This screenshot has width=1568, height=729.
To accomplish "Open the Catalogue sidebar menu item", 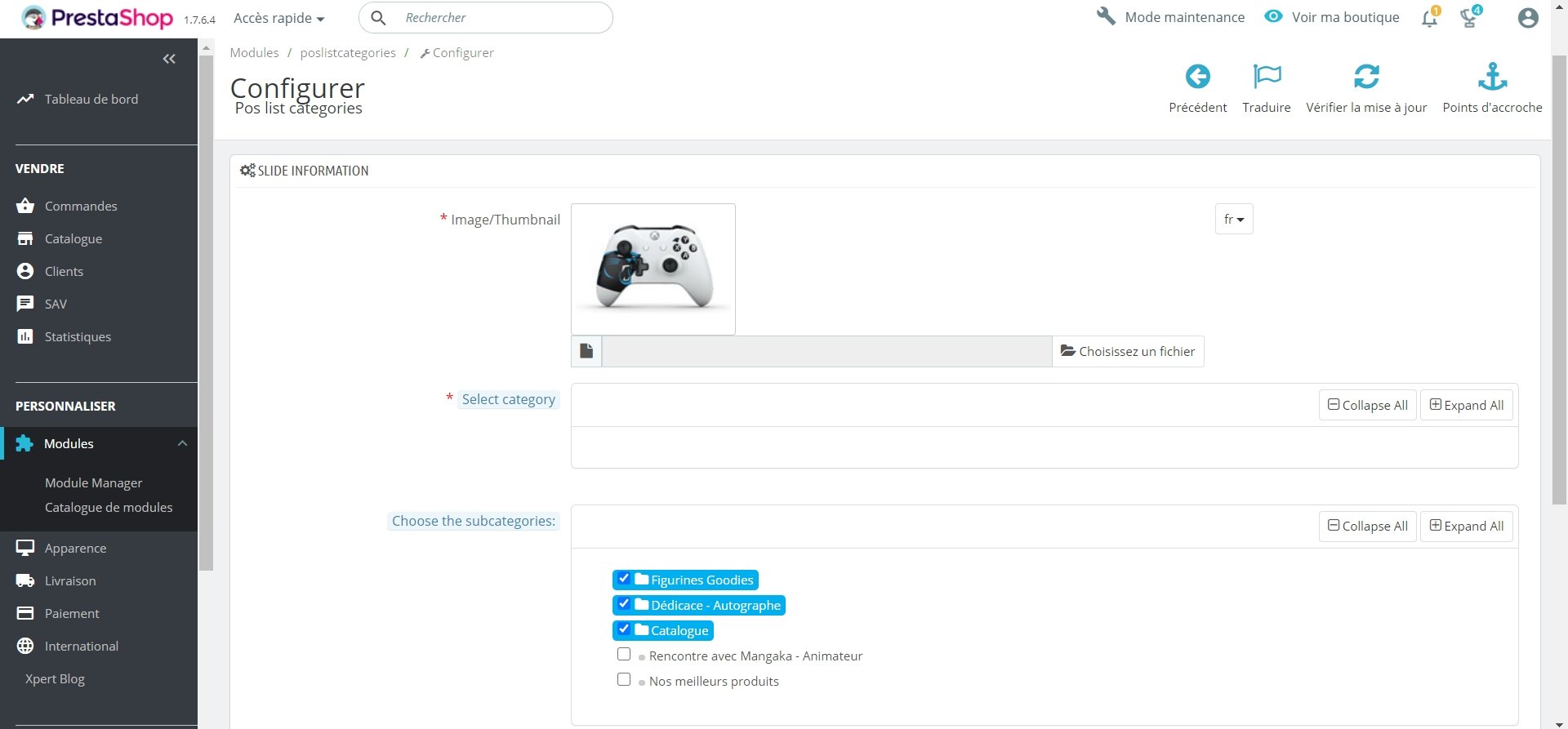I will point(73,238).
